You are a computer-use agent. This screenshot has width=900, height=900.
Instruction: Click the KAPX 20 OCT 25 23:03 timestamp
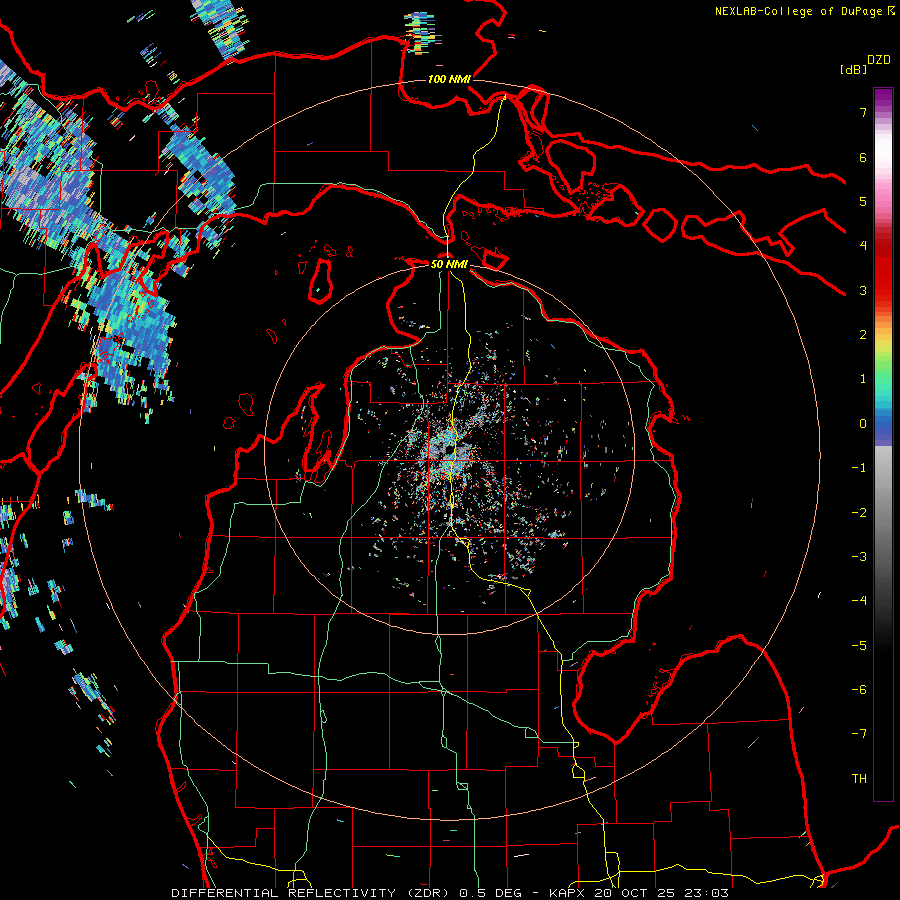tap(639, 893)
